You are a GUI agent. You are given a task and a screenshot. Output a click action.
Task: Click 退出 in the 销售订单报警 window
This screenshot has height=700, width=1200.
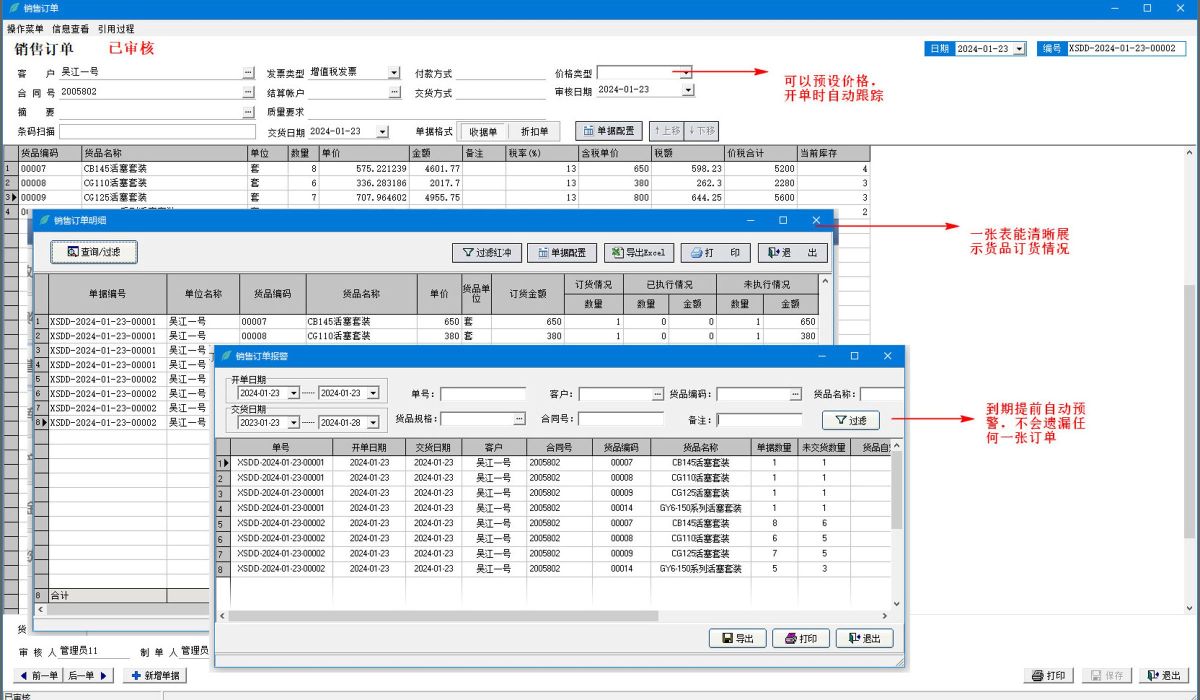coord(864,639)
